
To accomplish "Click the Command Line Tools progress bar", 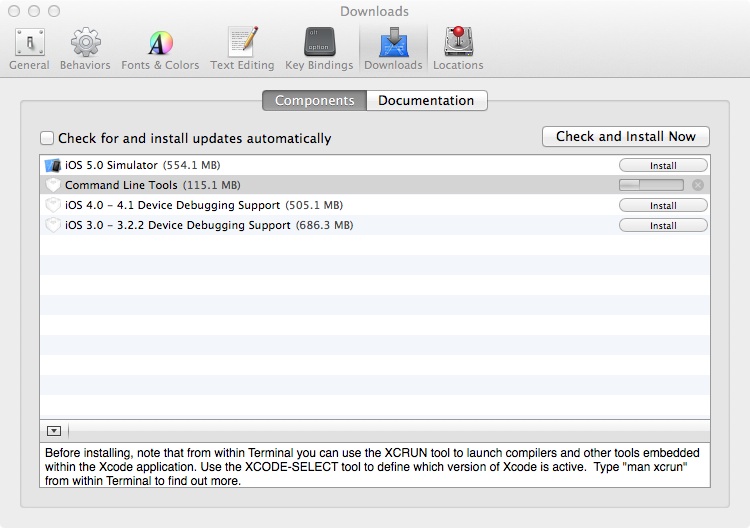I will pyautogui.click(x=651, y=185).
